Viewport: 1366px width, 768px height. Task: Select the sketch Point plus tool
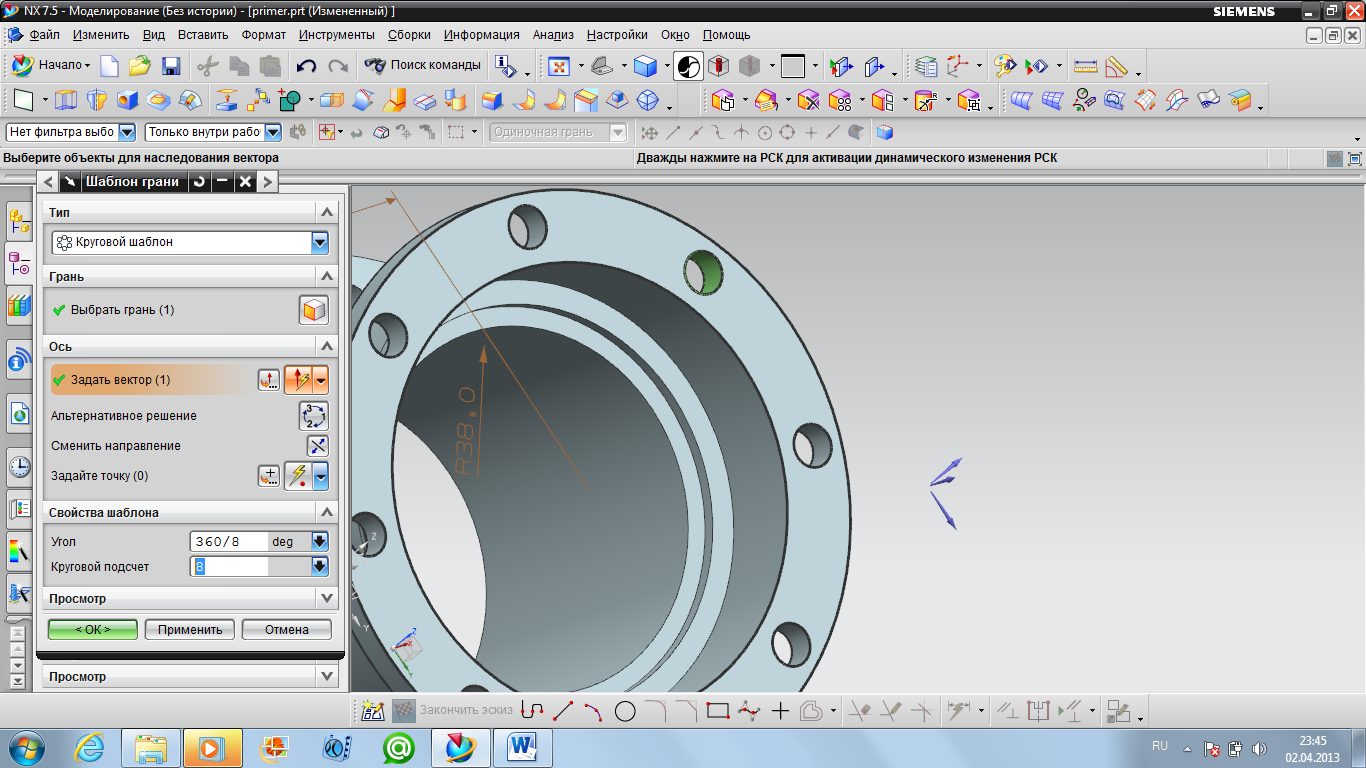point(780,711)
